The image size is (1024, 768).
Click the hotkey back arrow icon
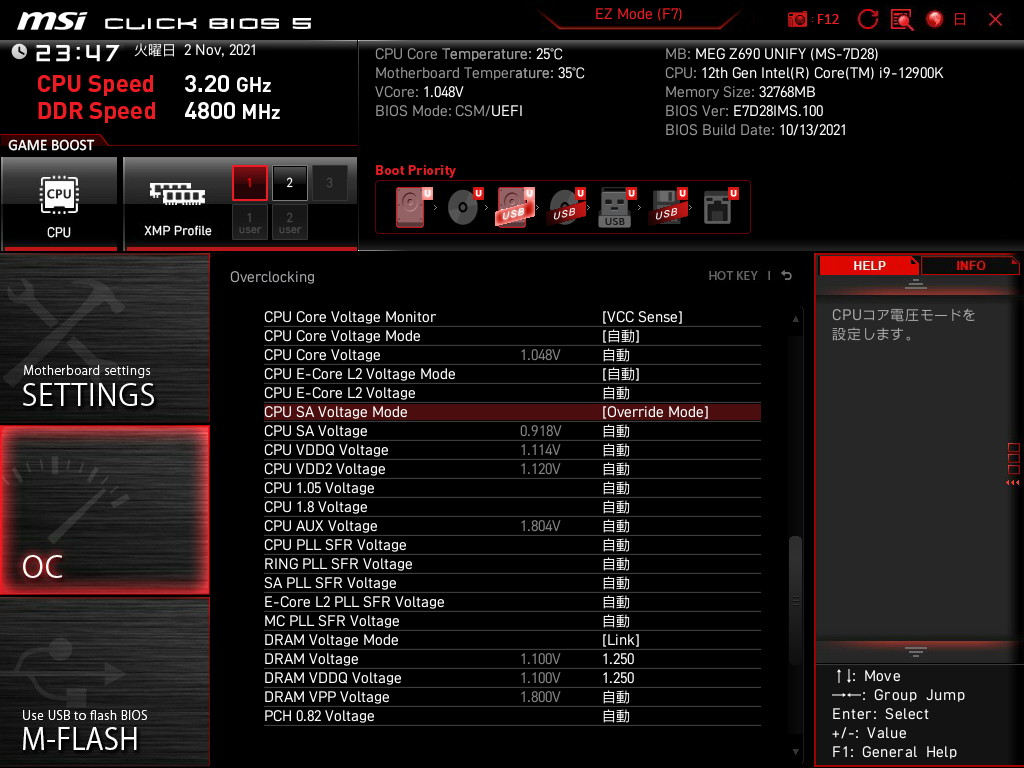click(787, 276)
